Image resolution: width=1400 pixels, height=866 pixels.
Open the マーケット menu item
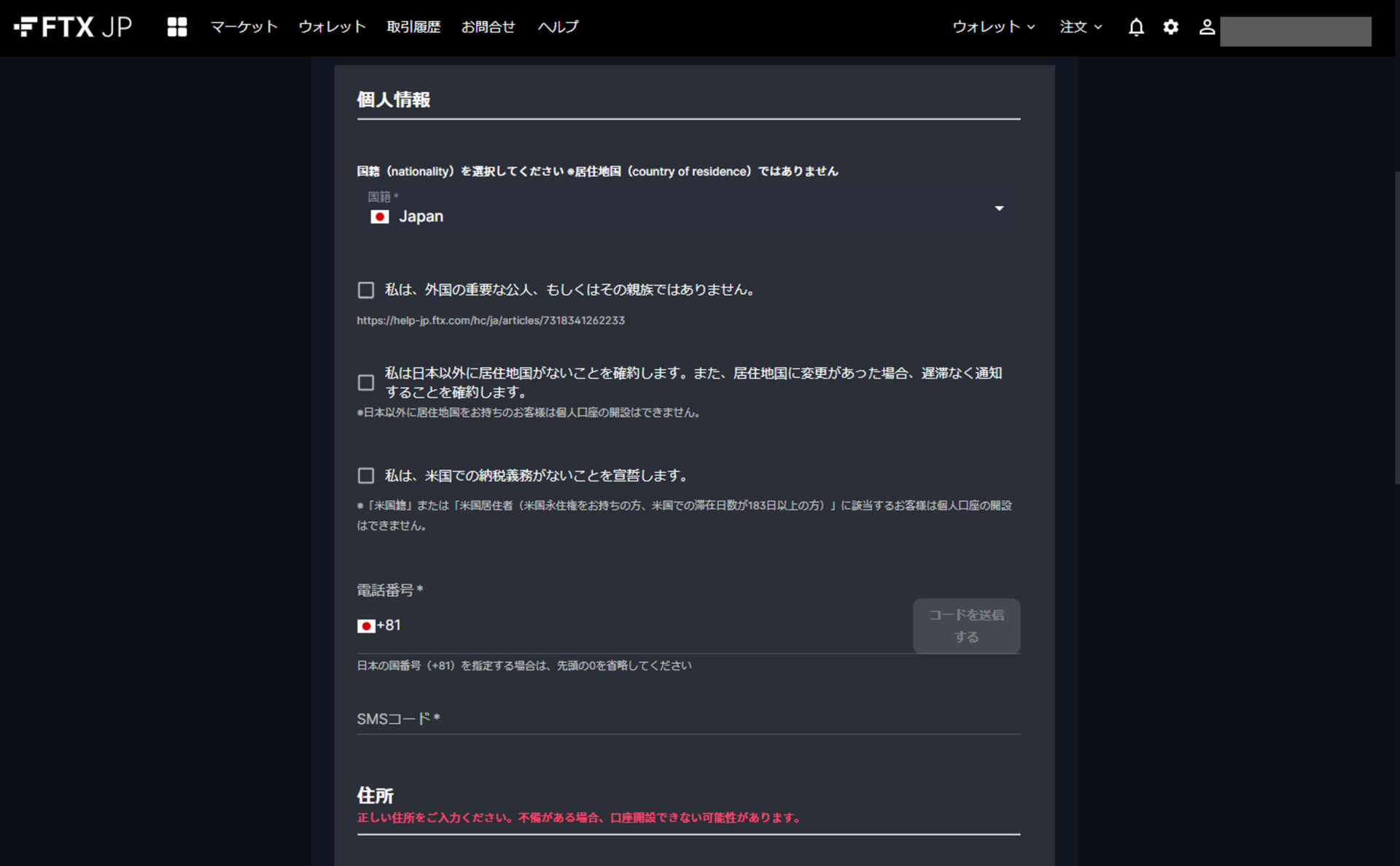point(244,27)
